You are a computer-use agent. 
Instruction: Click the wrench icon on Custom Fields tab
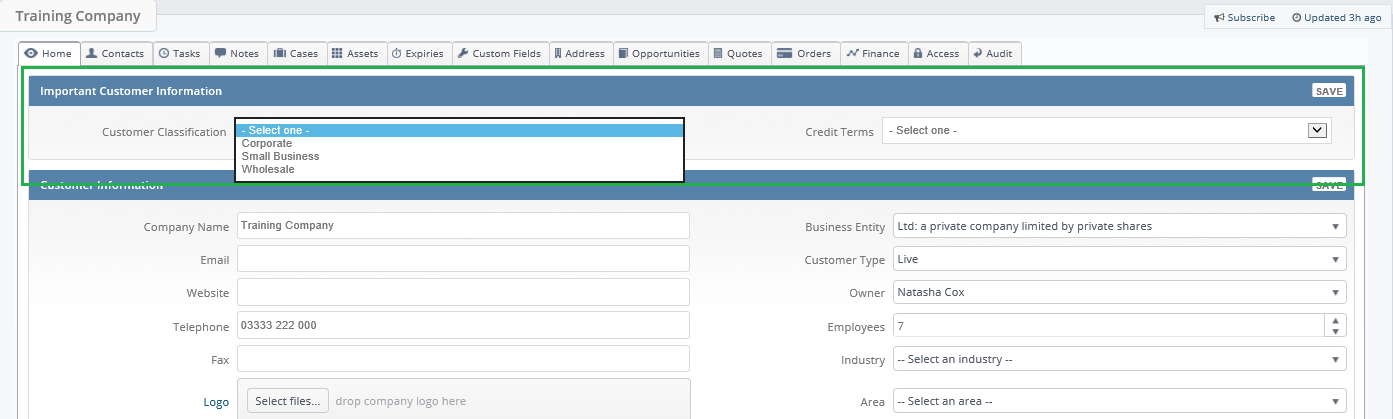pos(463,53)
